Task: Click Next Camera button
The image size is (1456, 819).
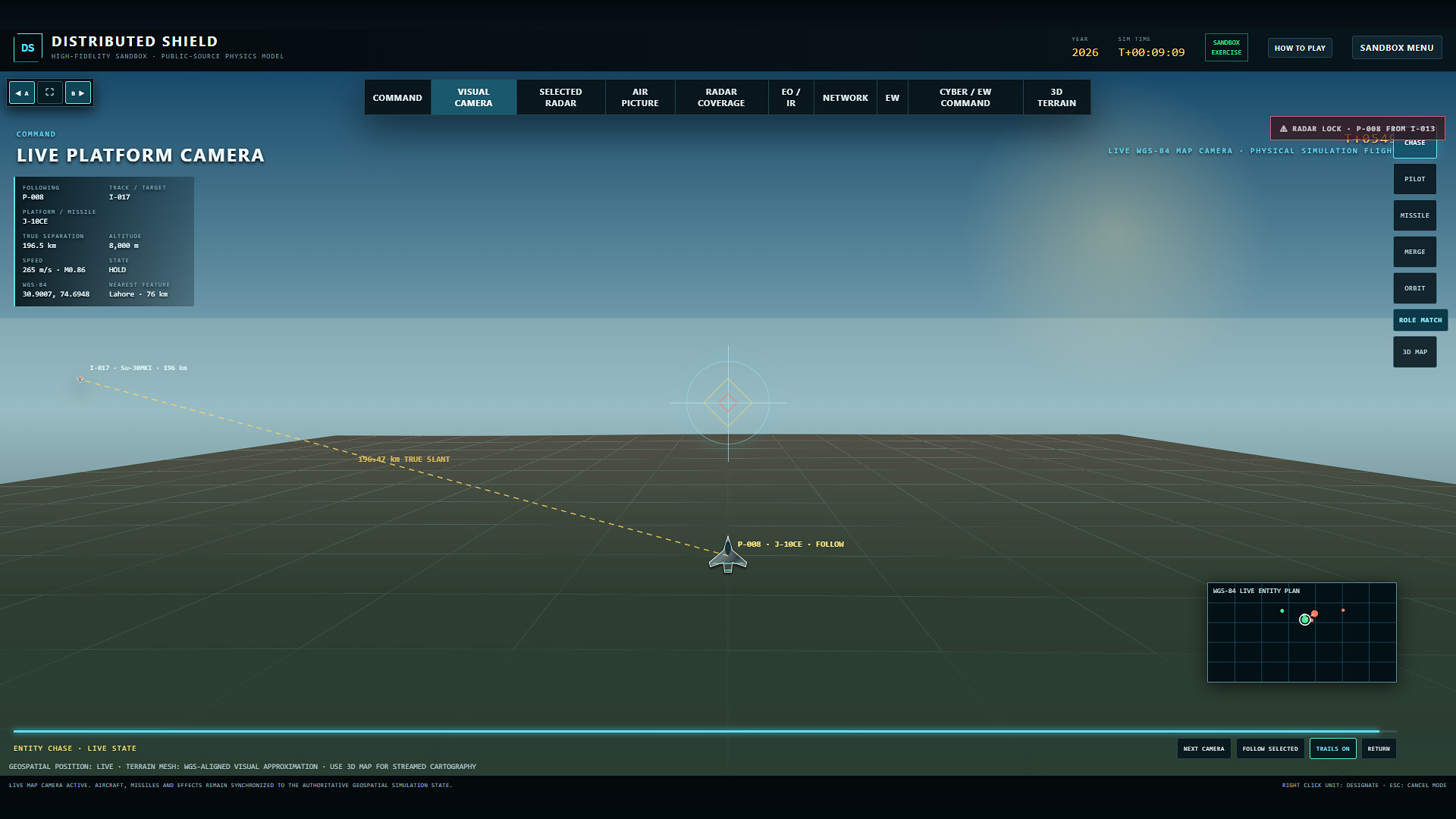Action: point(1203,748)
